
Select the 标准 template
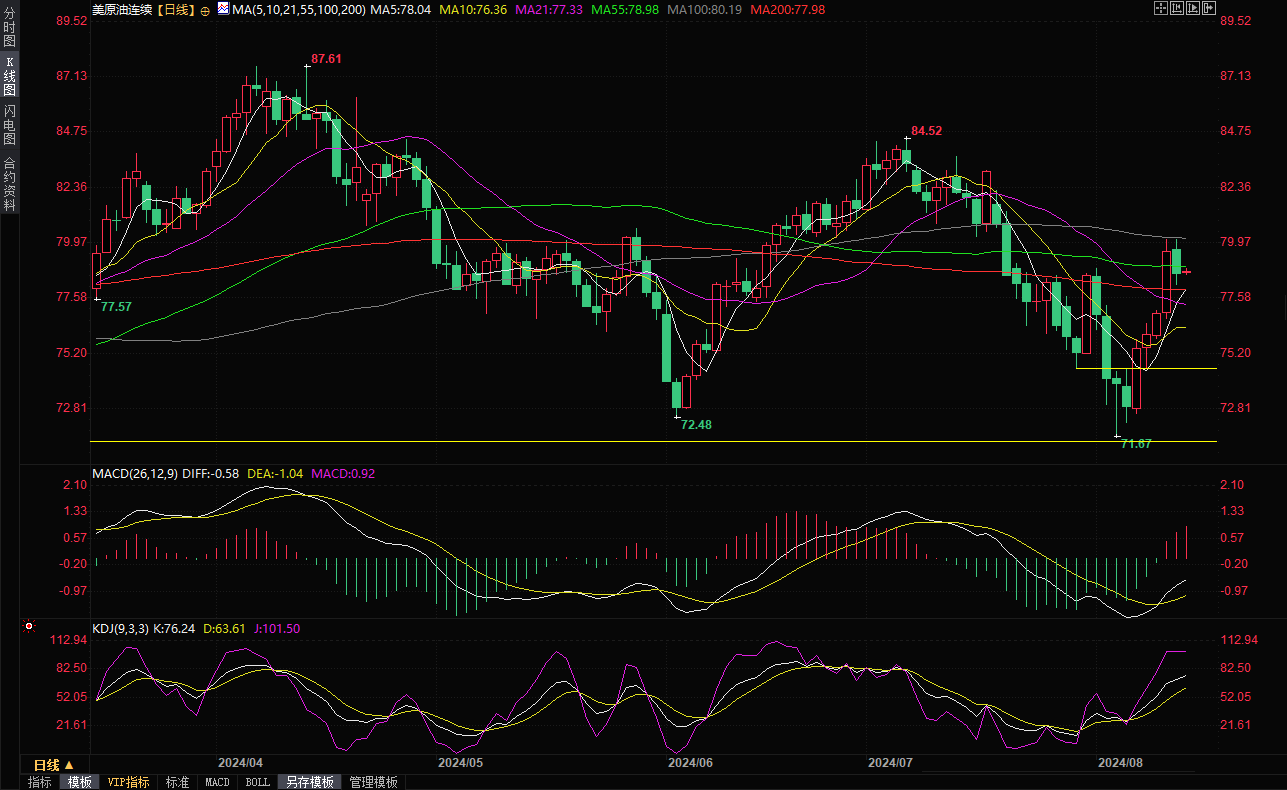pos(177,782)
